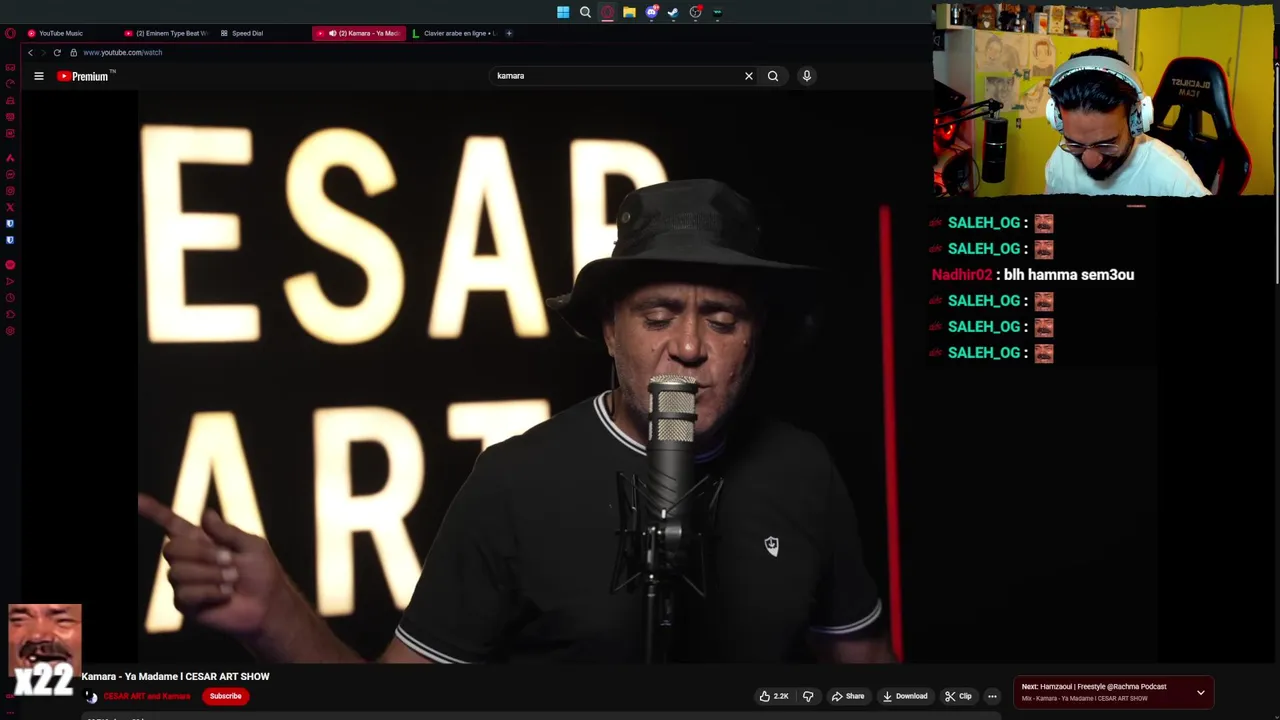Open X (Twitter) from the browser sidebar
The width and height of the screenshot is (1280, 720).
pos(10,207)
